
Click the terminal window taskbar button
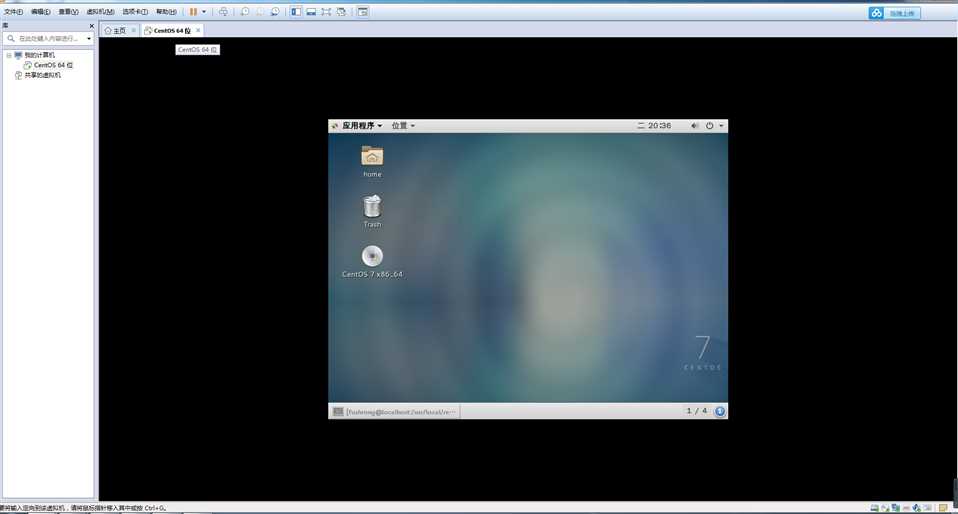(395, 412)
